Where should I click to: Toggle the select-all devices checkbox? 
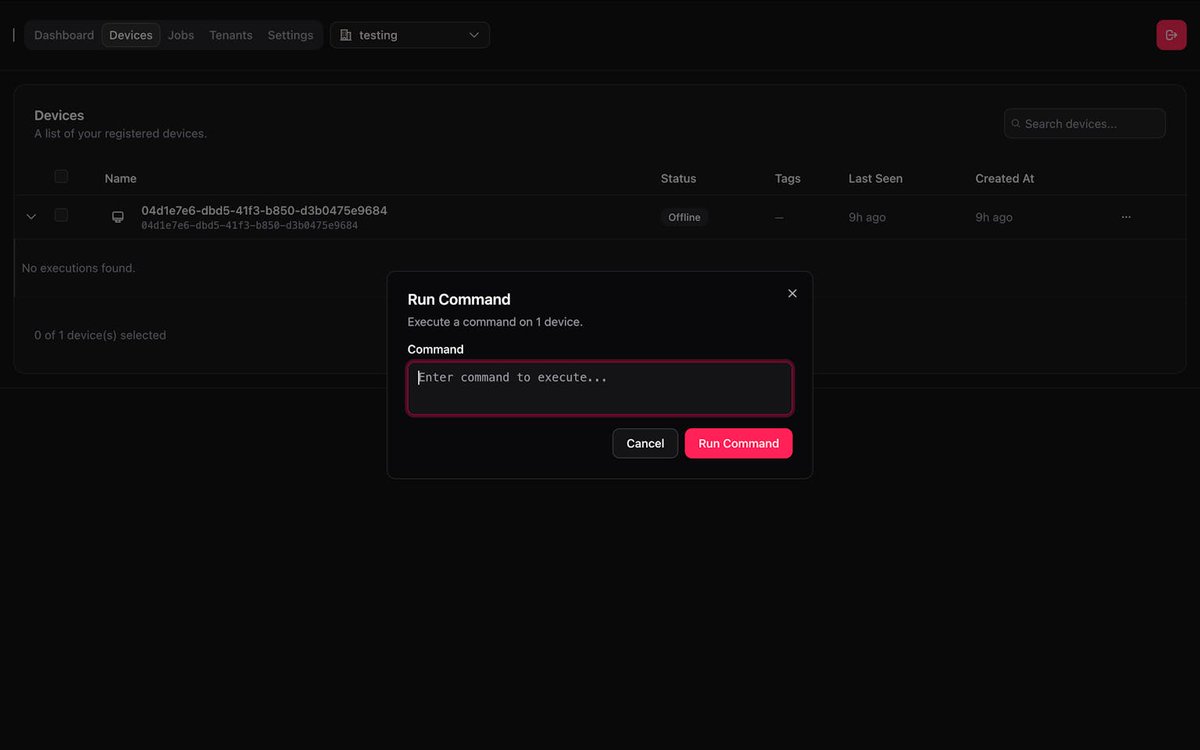[61, 176]
